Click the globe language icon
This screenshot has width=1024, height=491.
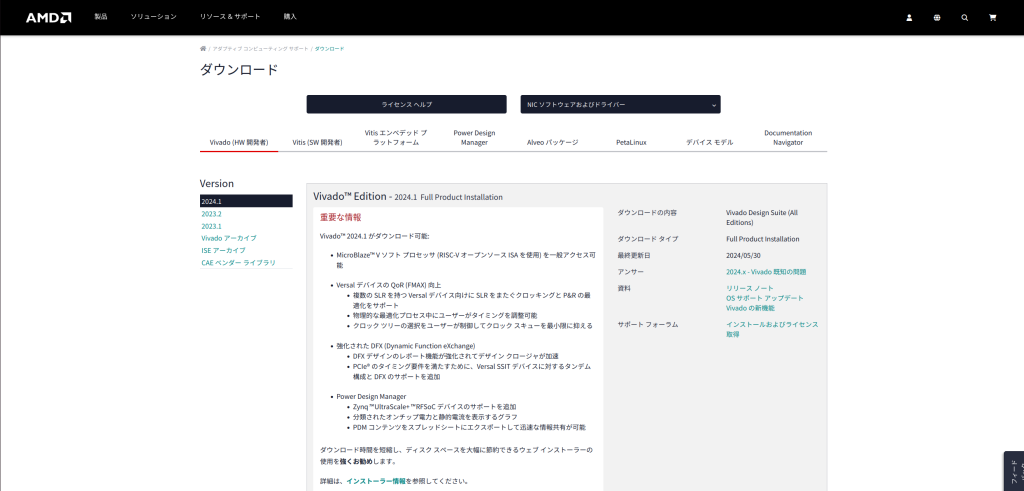coord(937,17)
